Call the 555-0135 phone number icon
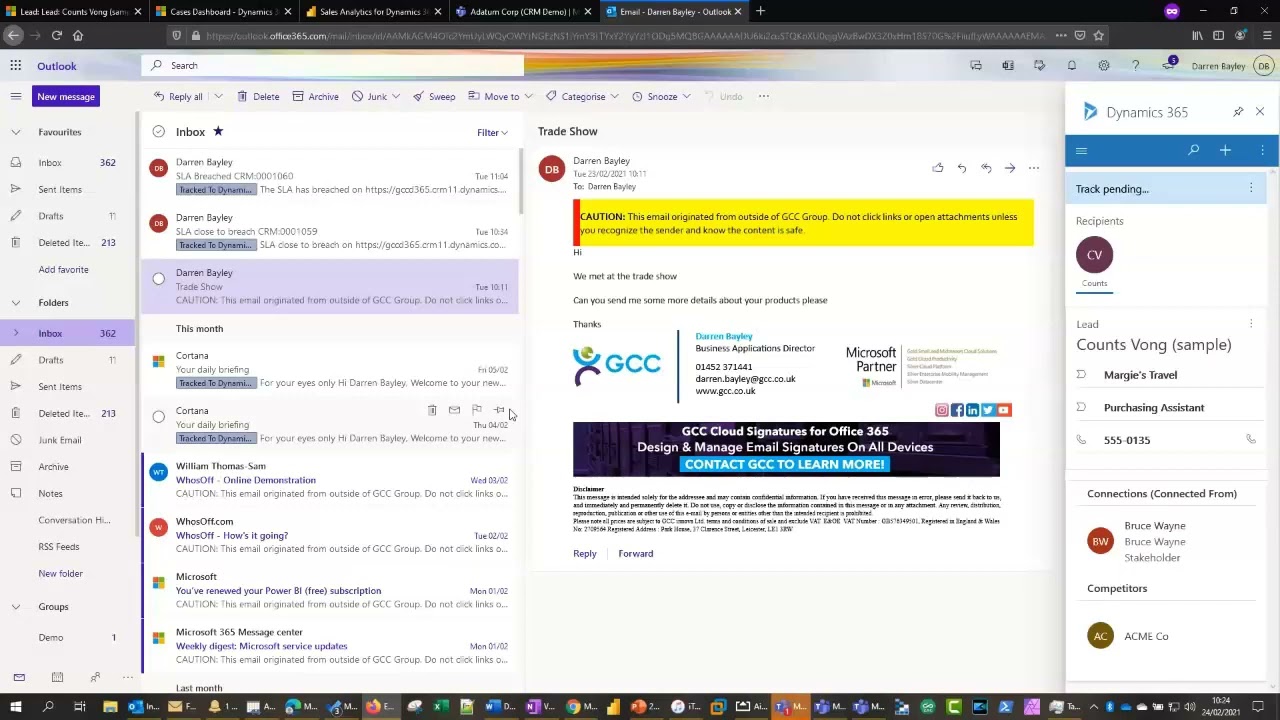Viewport: 1280px width, 720px height. [1250, 440]
